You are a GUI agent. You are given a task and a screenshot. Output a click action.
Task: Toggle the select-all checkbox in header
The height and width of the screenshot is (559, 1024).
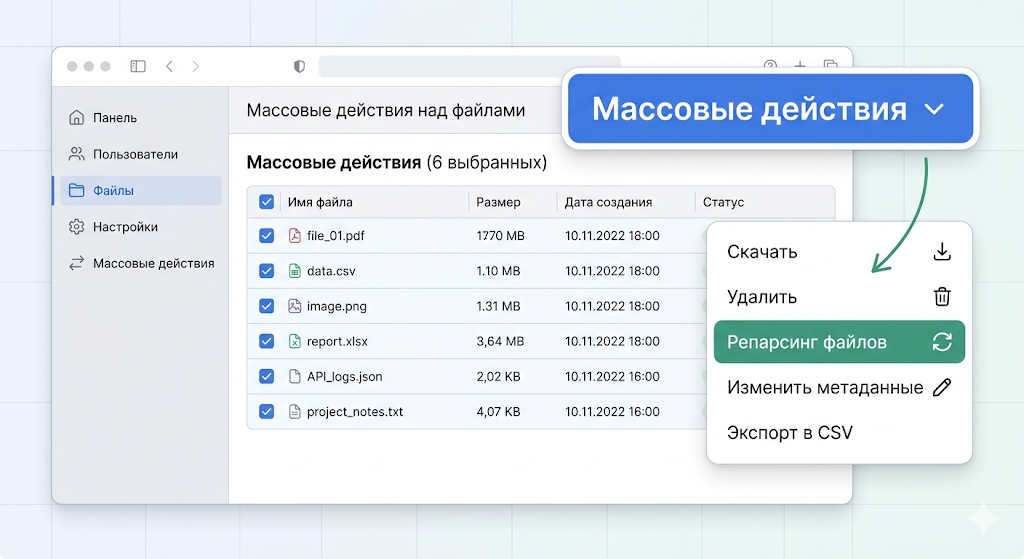tap(266, 202)
